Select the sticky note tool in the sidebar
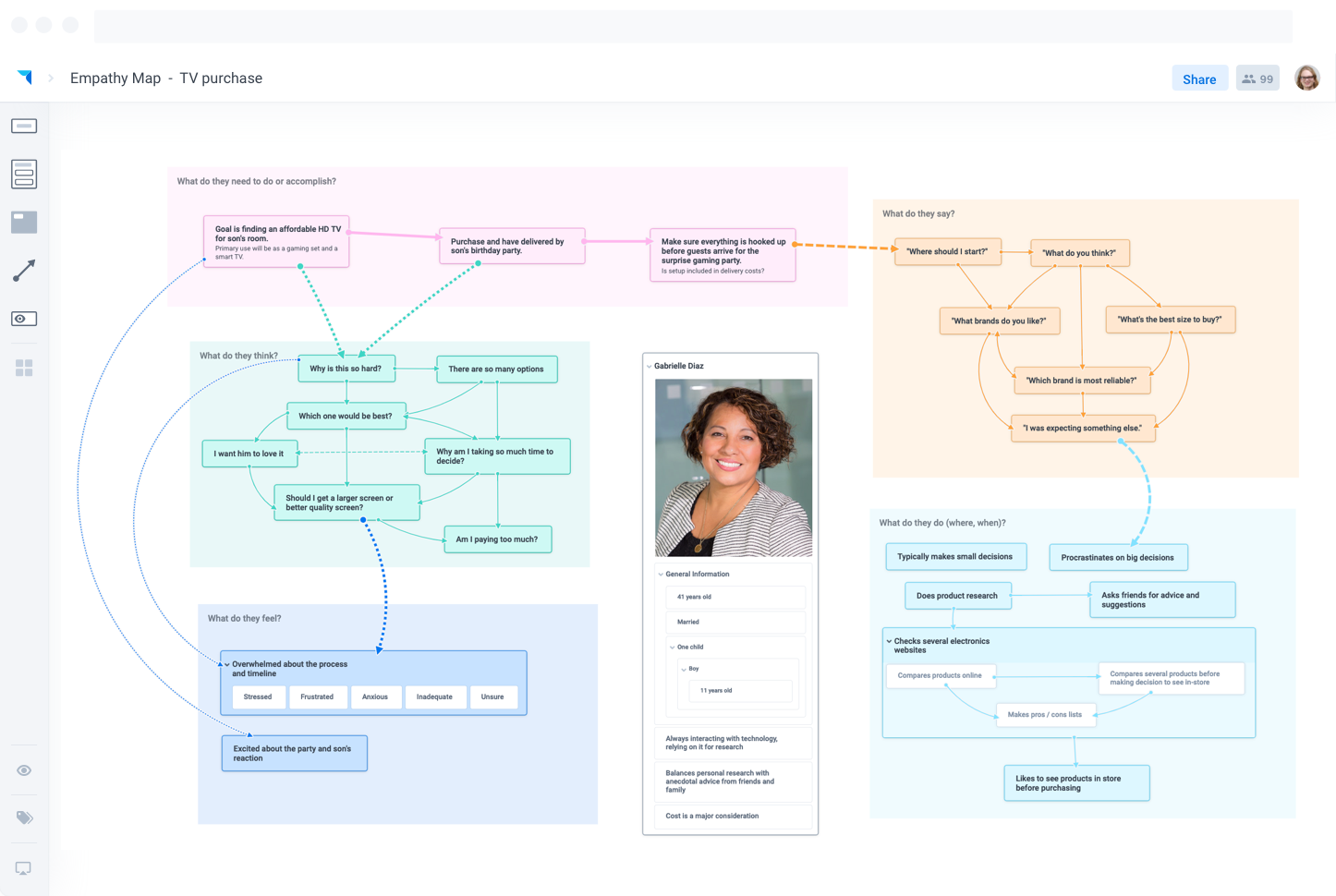 point(24,125)
